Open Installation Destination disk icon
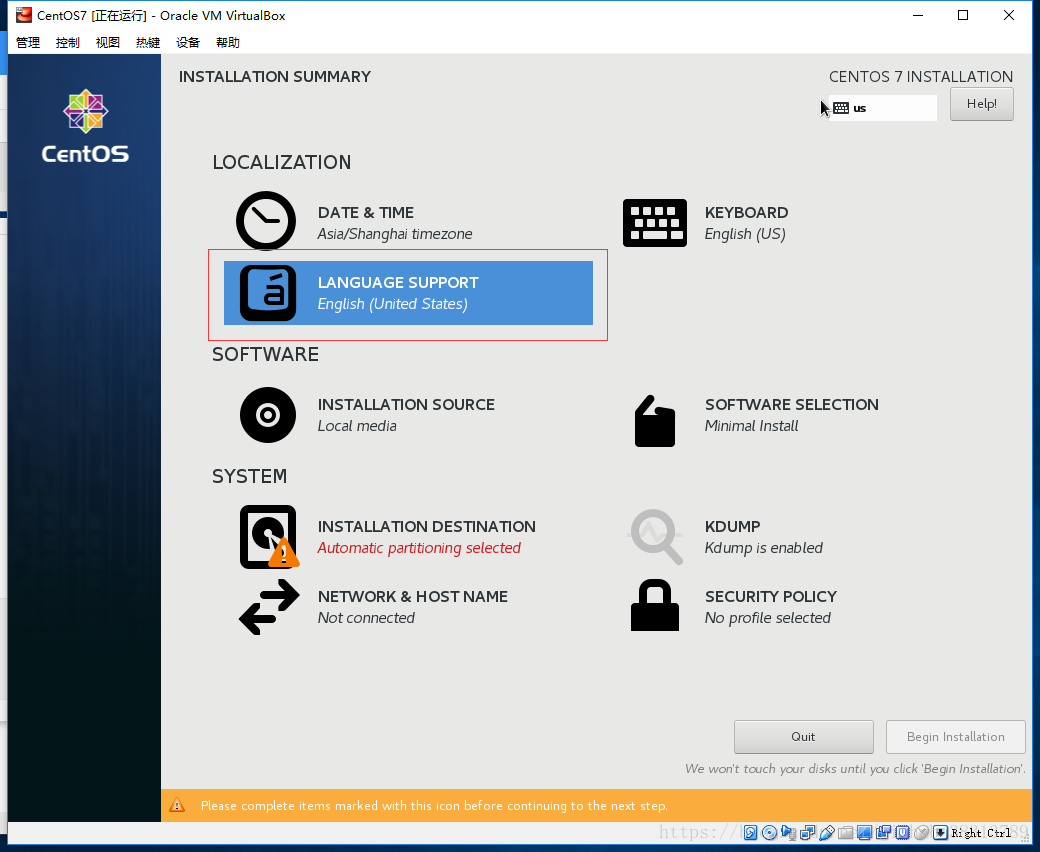Image resolution: width=1040 pixels, height=852 pixels. [x=269, y=537]
